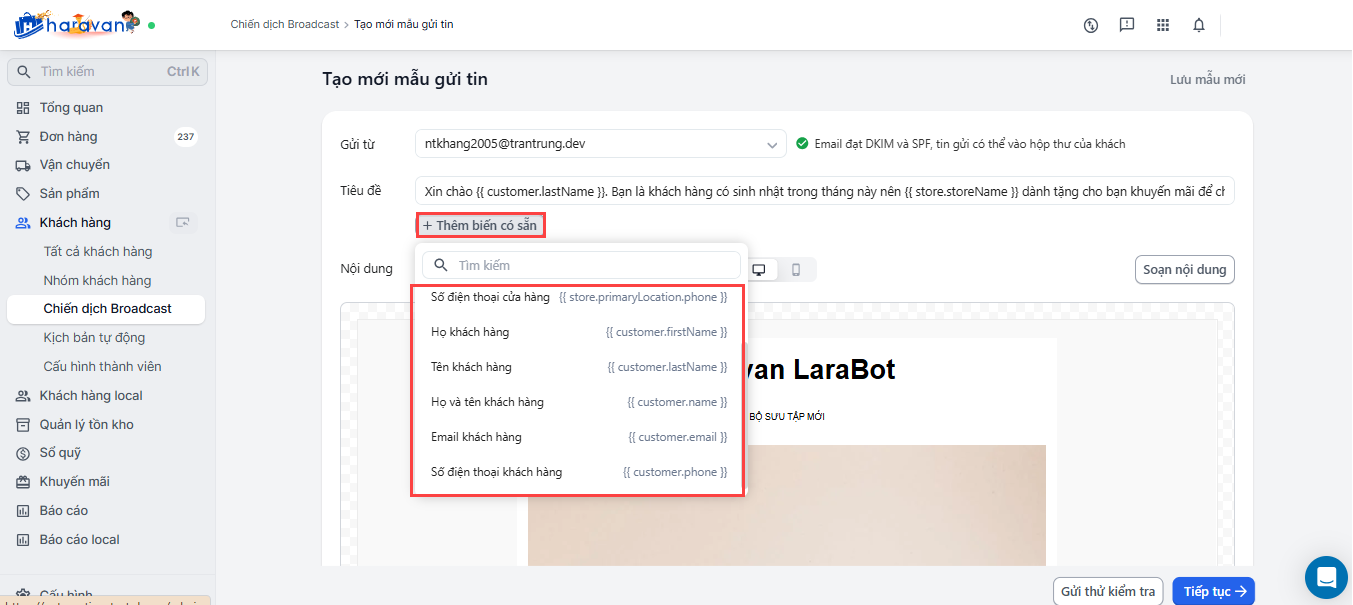Expand the Gửi từ sender email dropdown

pos(601,144)
